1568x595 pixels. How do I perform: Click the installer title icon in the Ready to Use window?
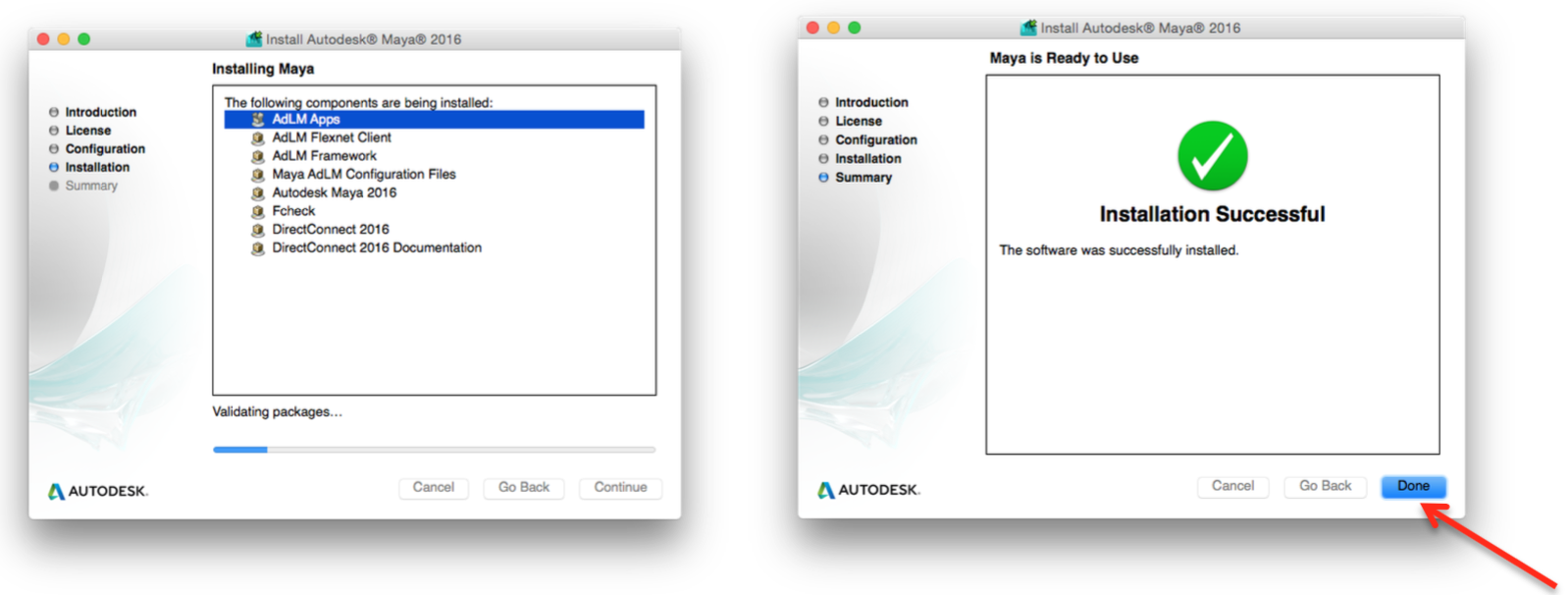tap(1028, 27)
